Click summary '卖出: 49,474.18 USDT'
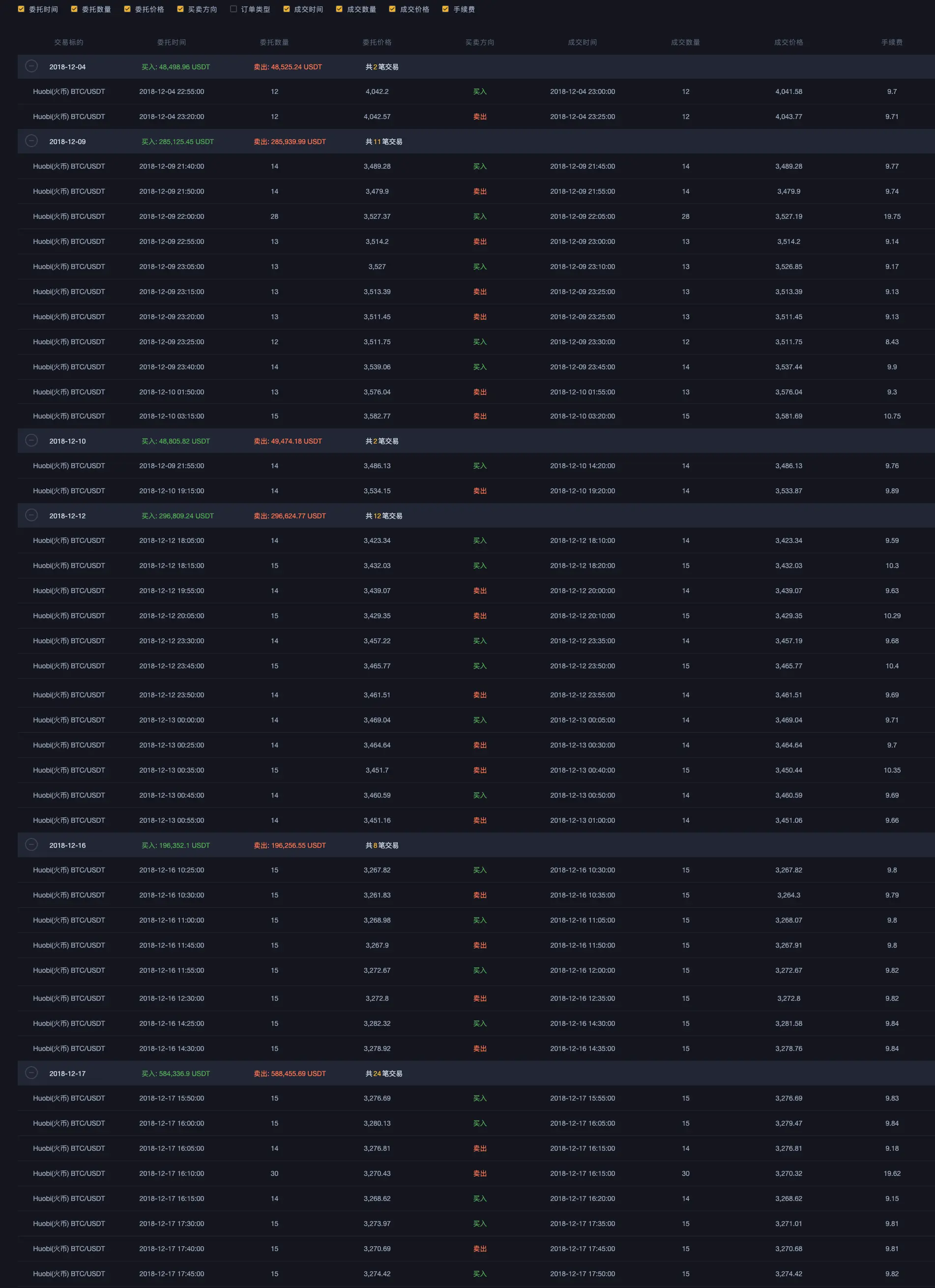This screenshot has width=935, height=1288. [288, 441]
